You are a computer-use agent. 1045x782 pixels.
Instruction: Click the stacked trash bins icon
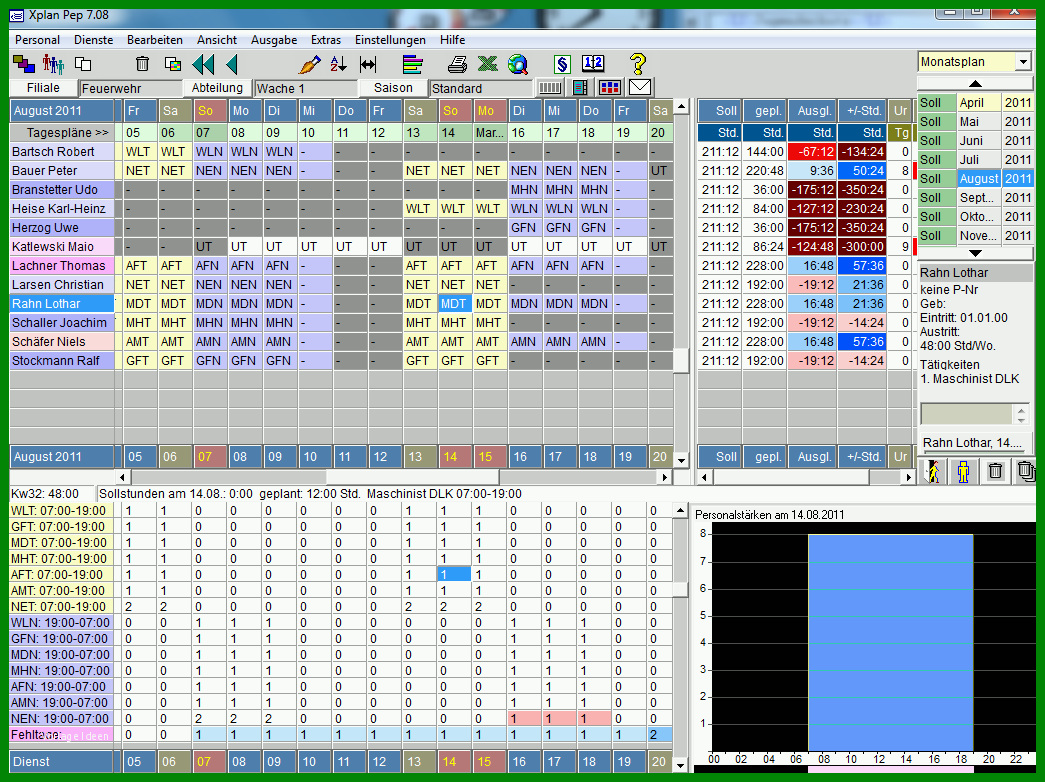tap(1025, 471)
